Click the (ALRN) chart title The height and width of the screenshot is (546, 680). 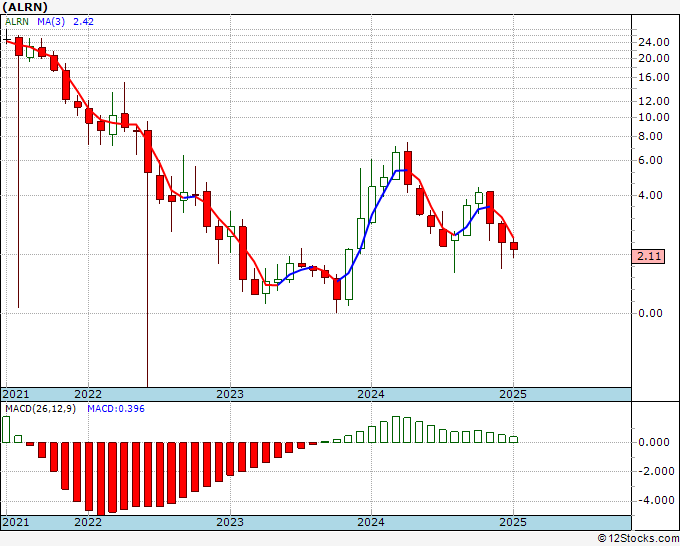[24, 7]
